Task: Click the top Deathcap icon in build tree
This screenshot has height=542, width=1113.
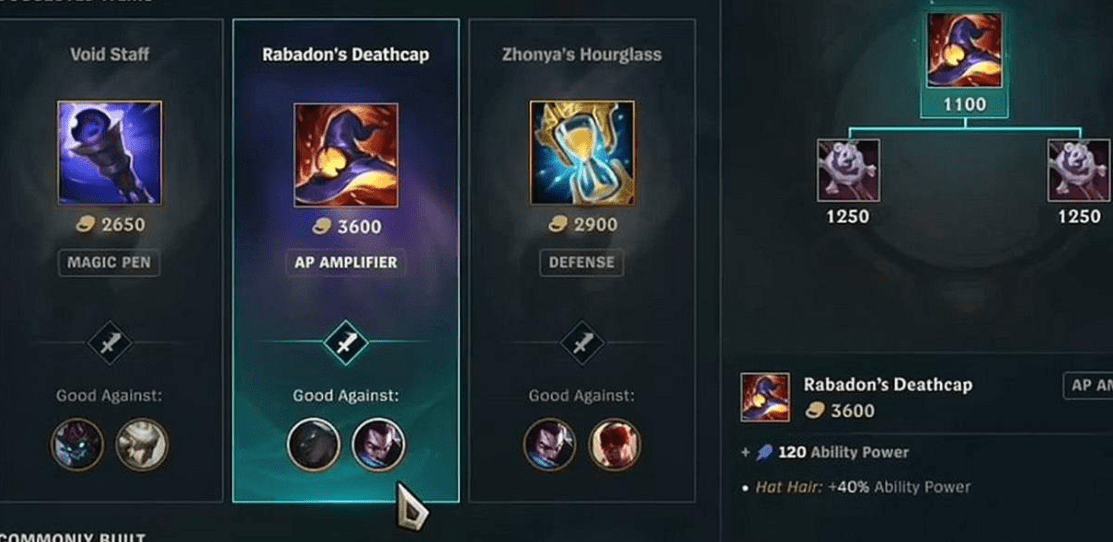Action: click(965, 51)
